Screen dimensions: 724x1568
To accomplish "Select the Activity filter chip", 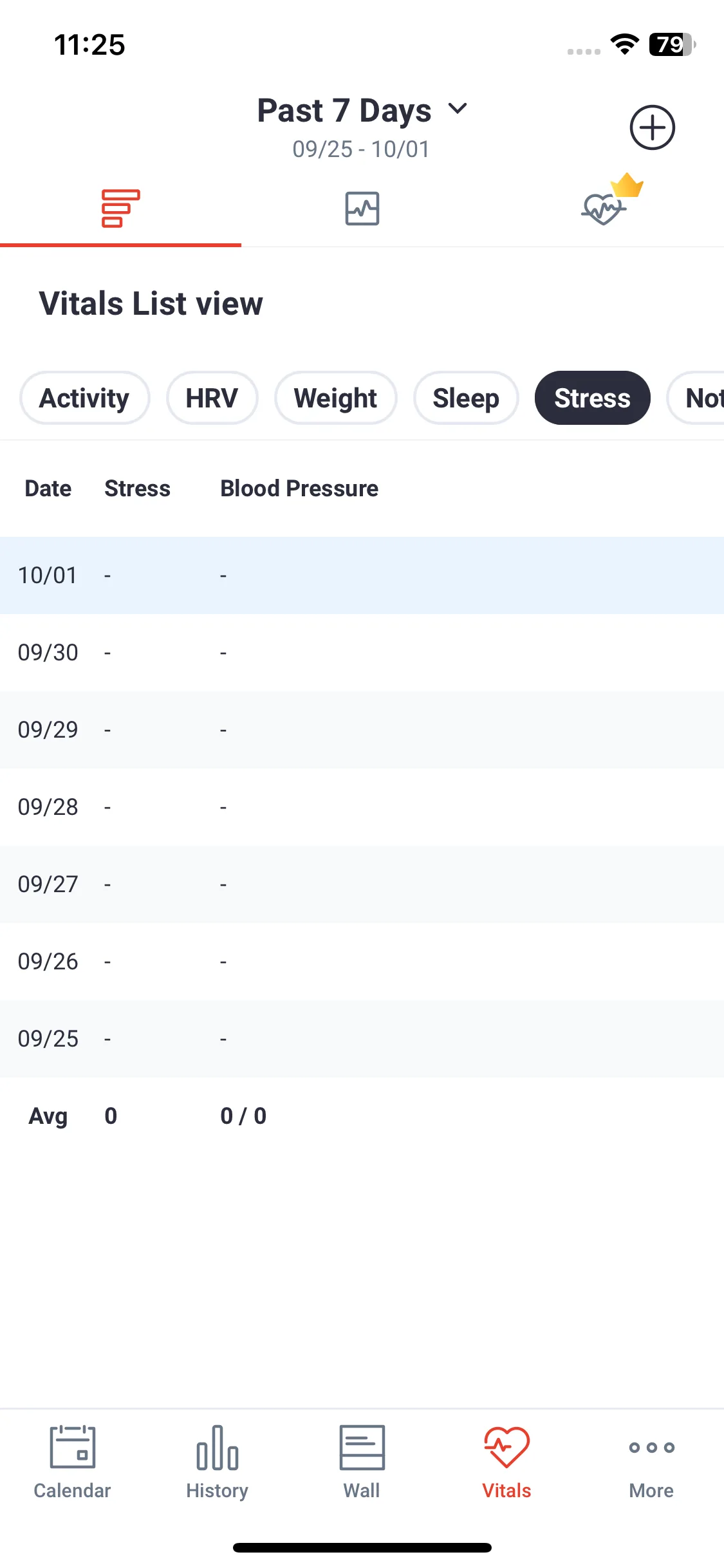I will coord(84,398).
